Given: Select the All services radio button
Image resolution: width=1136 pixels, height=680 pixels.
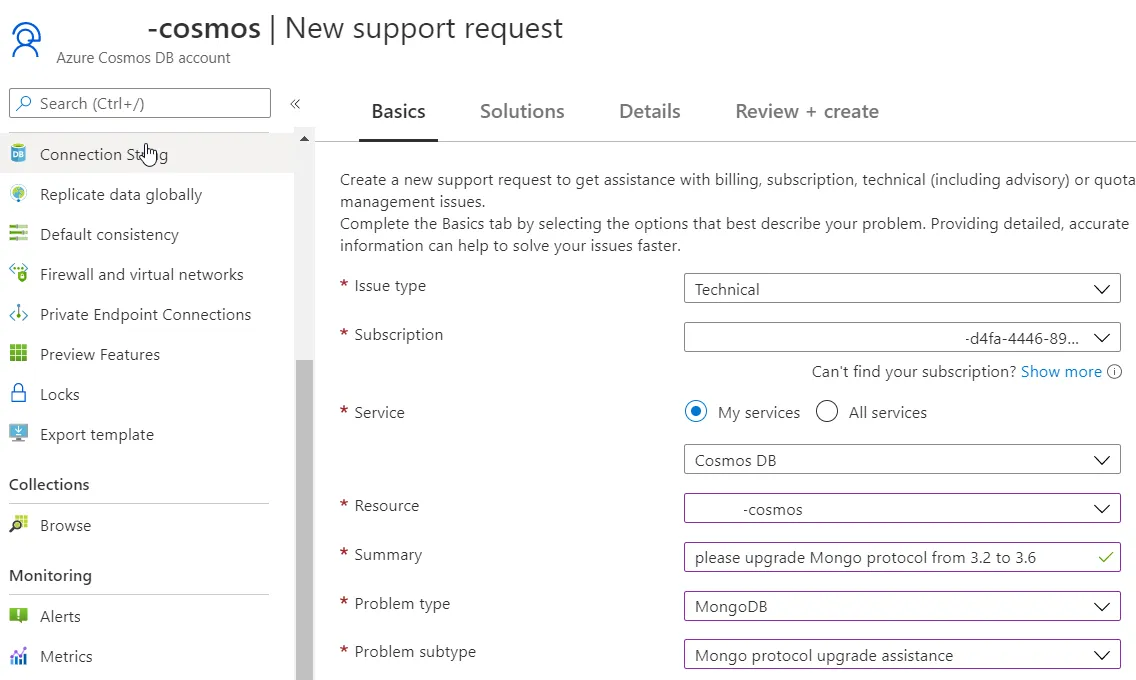Looking at the screenshot, I should pyautogui.click(x=827, y=412).
